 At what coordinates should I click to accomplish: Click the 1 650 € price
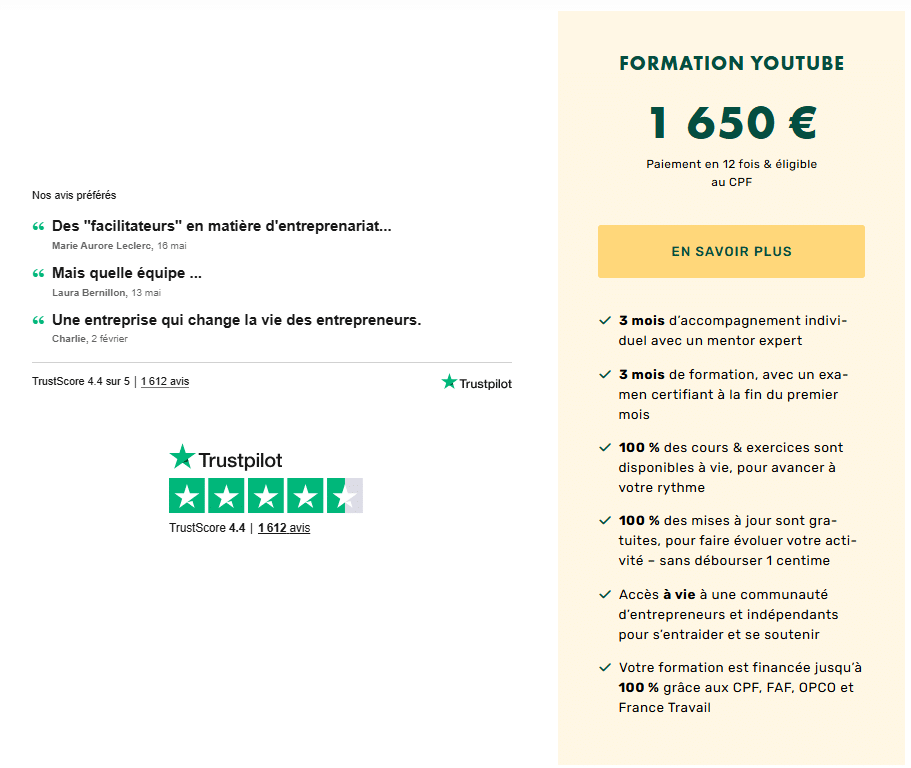(733, 123)
